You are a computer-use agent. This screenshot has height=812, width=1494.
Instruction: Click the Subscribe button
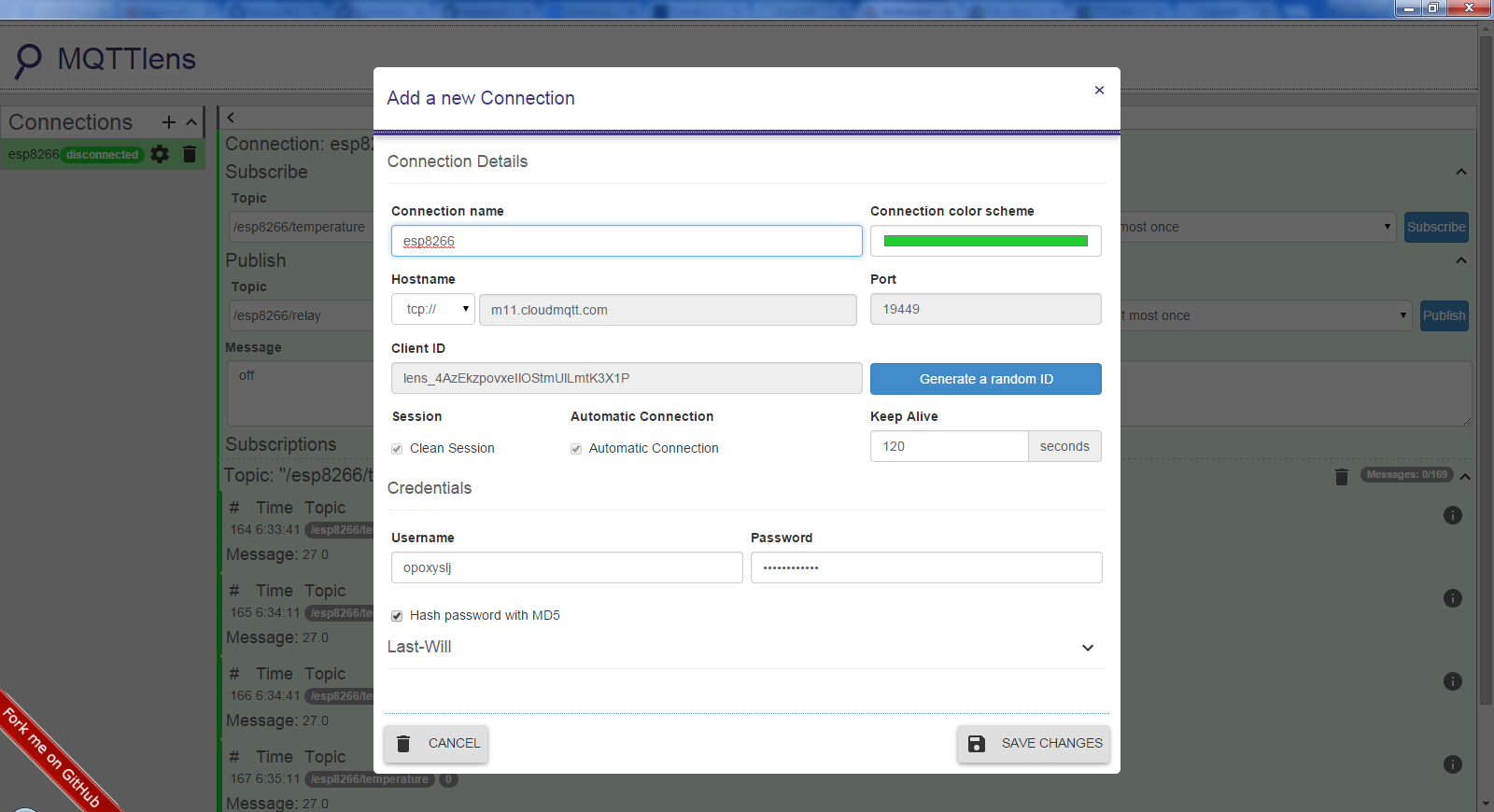[1436, 227]
